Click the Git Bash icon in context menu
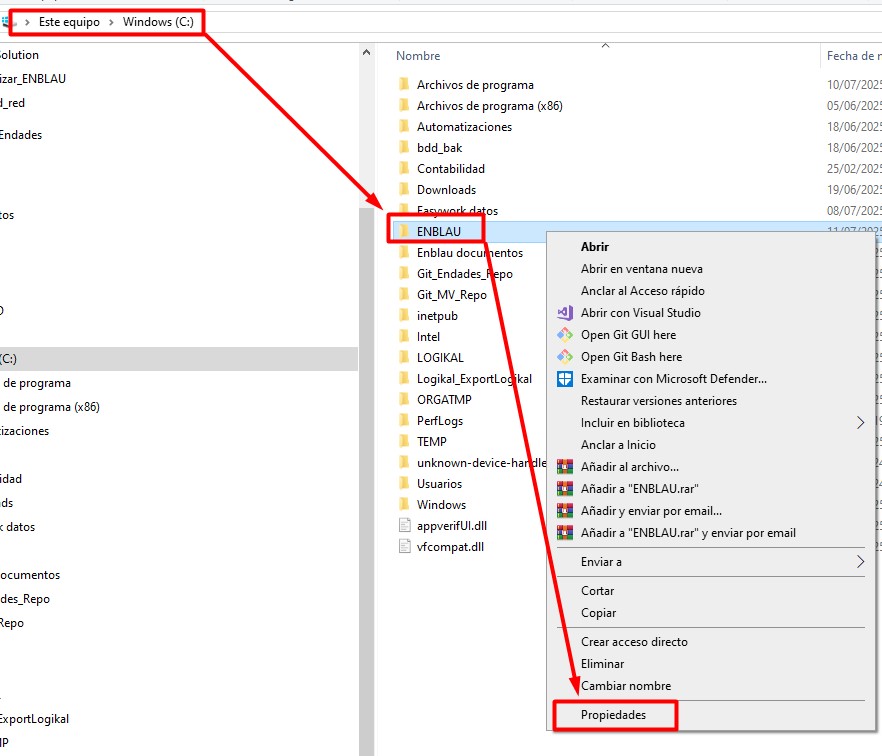The image size is (882, 756). 565,357
